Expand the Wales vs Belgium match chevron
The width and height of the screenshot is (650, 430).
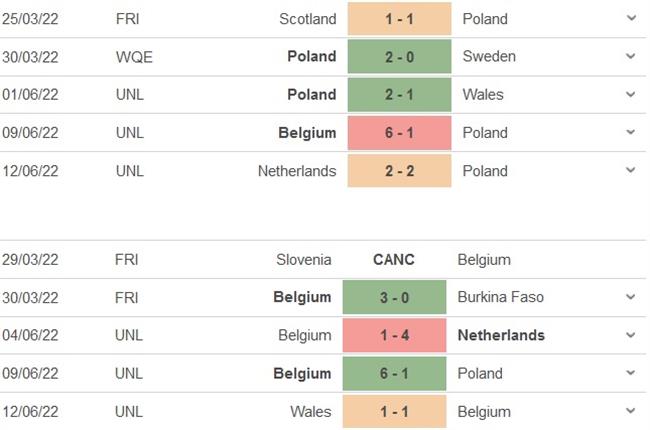point(630,411)
